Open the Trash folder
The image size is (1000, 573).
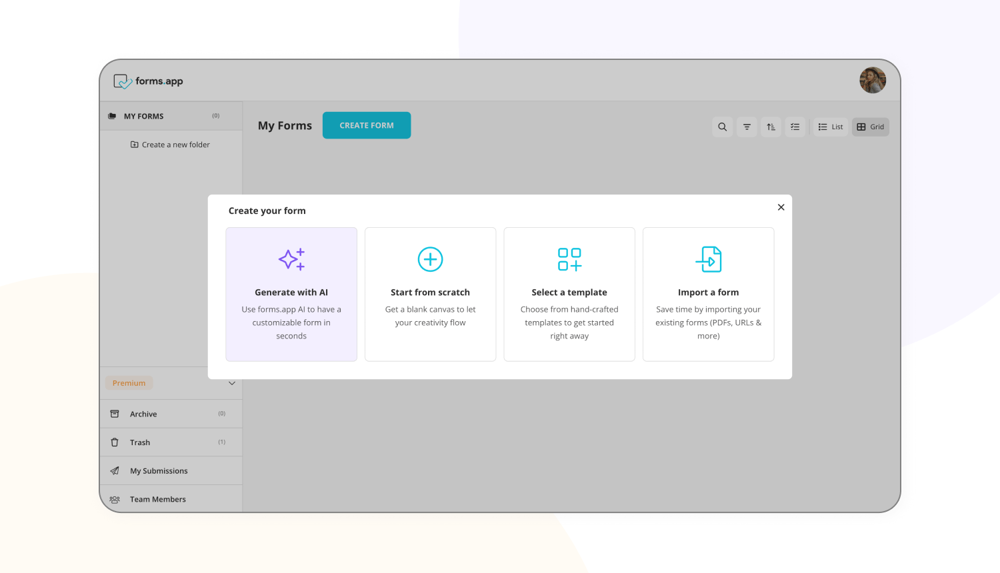point(140,442)
